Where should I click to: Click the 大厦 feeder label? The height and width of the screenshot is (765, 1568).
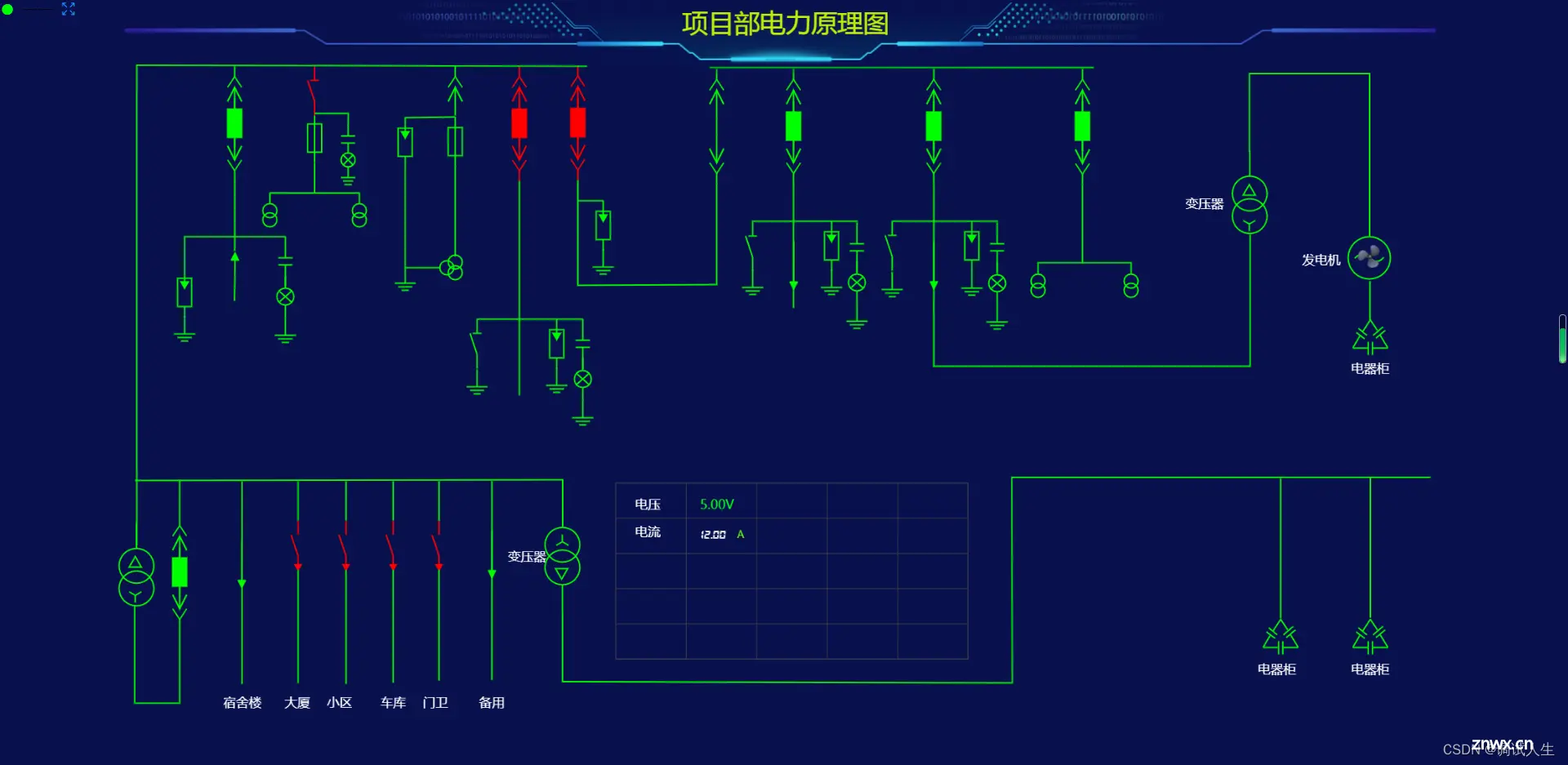click(297, 703)
